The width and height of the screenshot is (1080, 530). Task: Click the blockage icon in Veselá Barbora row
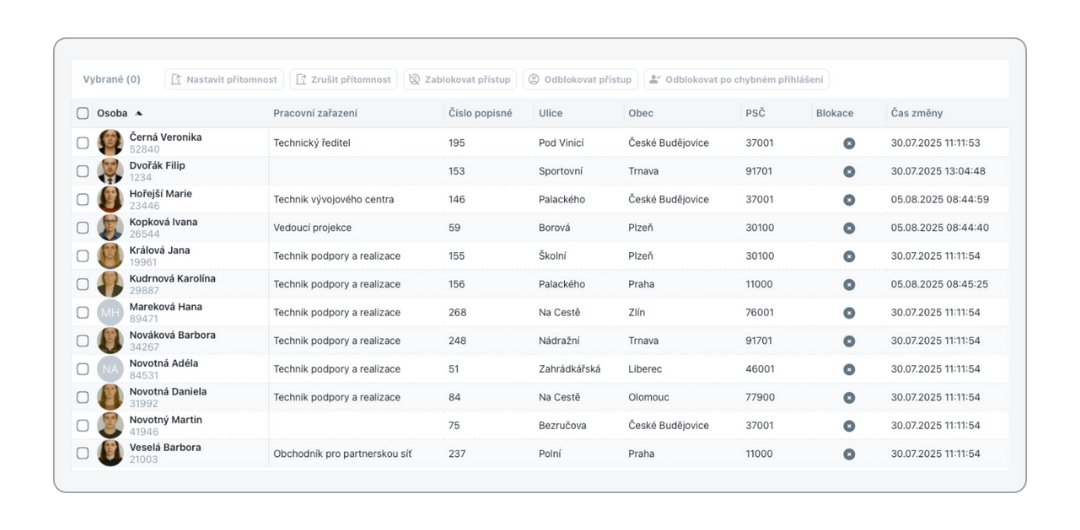[849, 454]
